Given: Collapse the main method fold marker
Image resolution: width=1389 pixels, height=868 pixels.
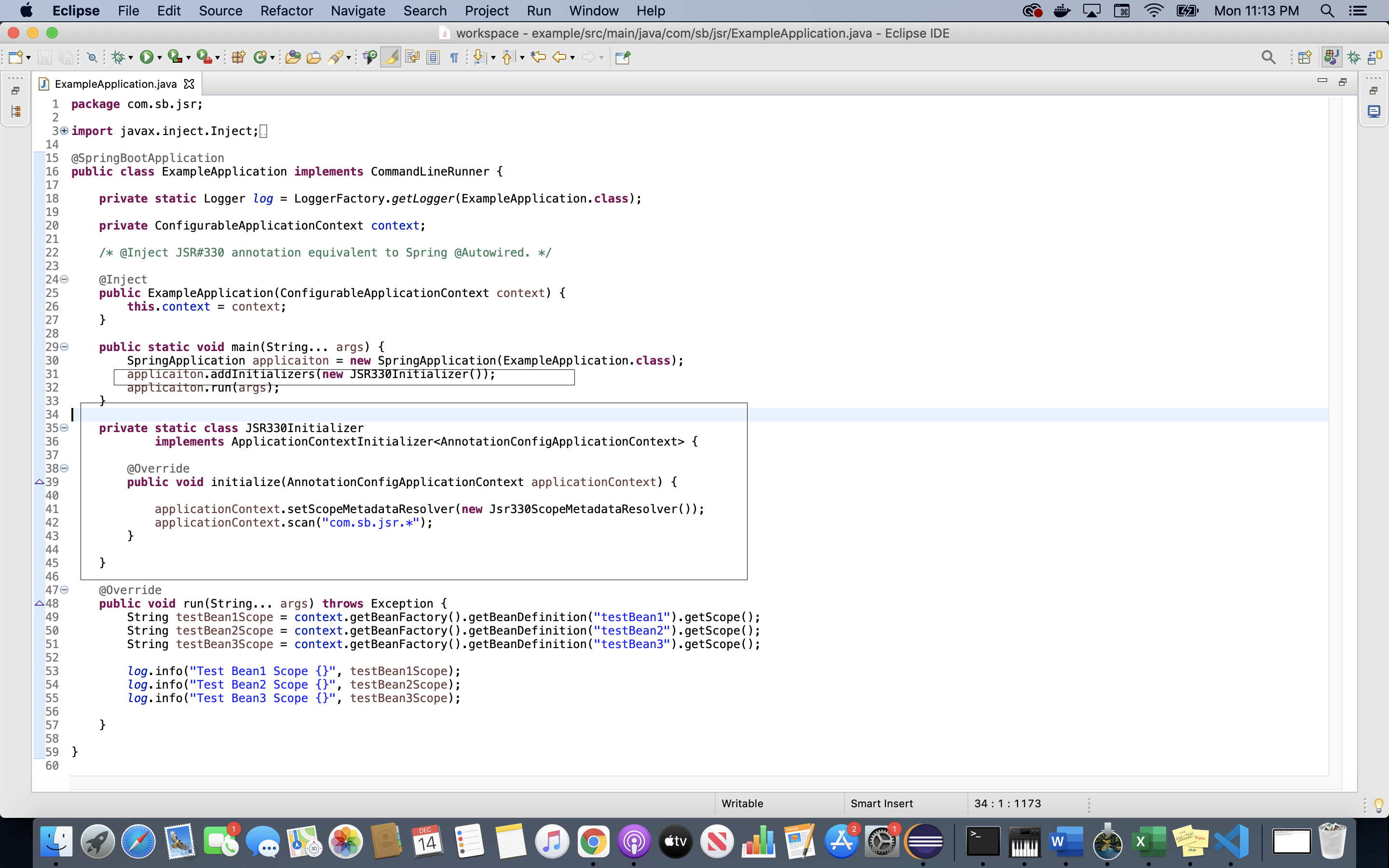Looking at the screenshot, I should (x=64, y=347).
